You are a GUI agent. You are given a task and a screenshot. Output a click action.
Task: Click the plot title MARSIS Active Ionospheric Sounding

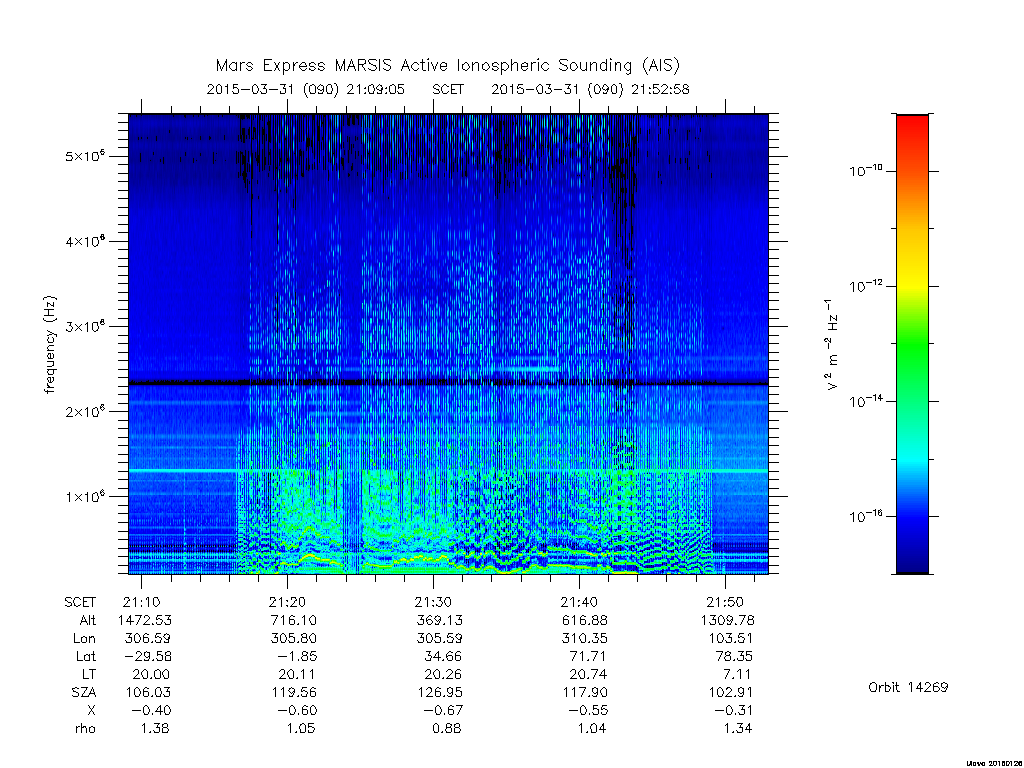tap(447, 66)
